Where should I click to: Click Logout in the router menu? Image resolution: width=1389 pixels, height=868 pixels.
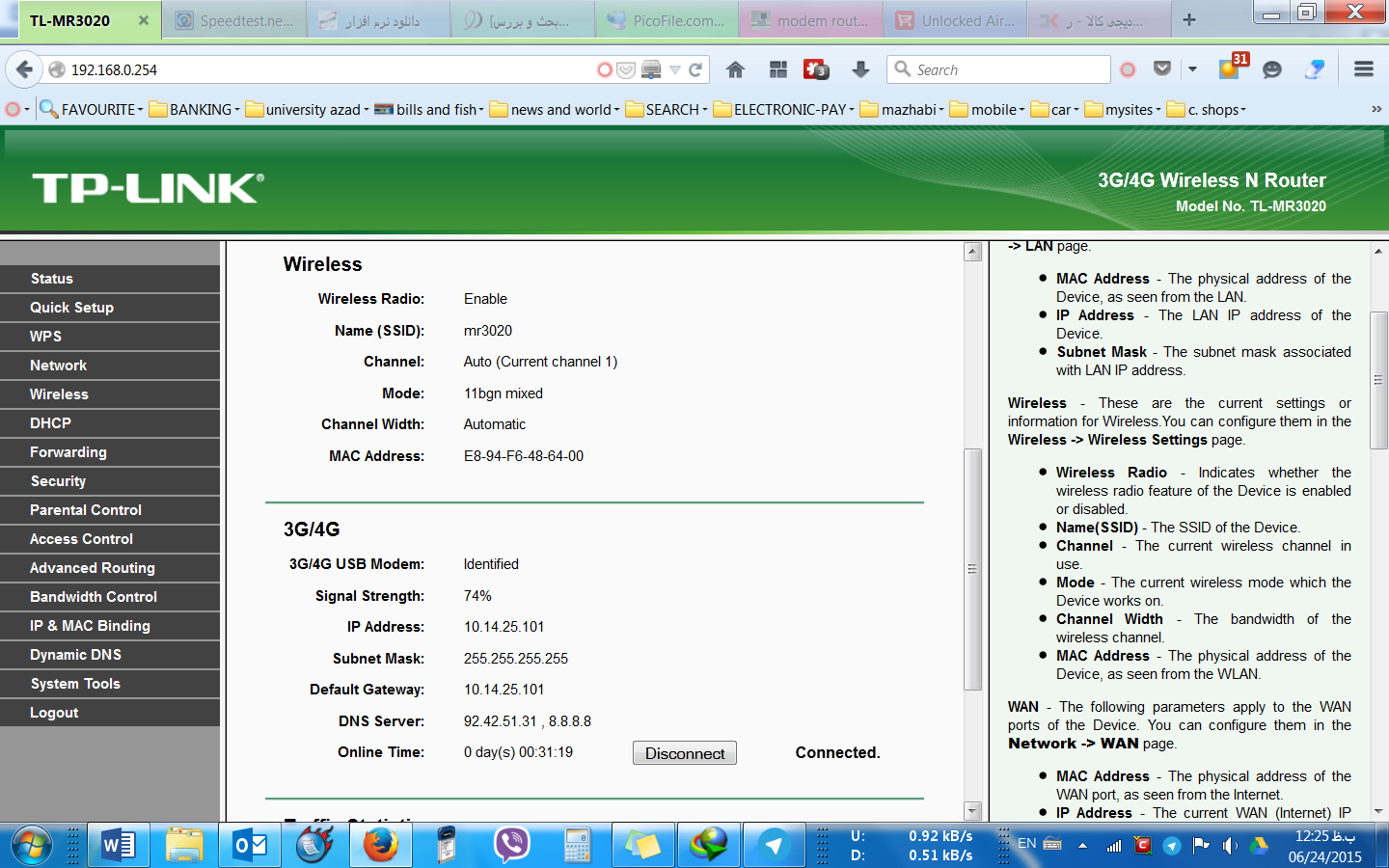pos(110,713)
